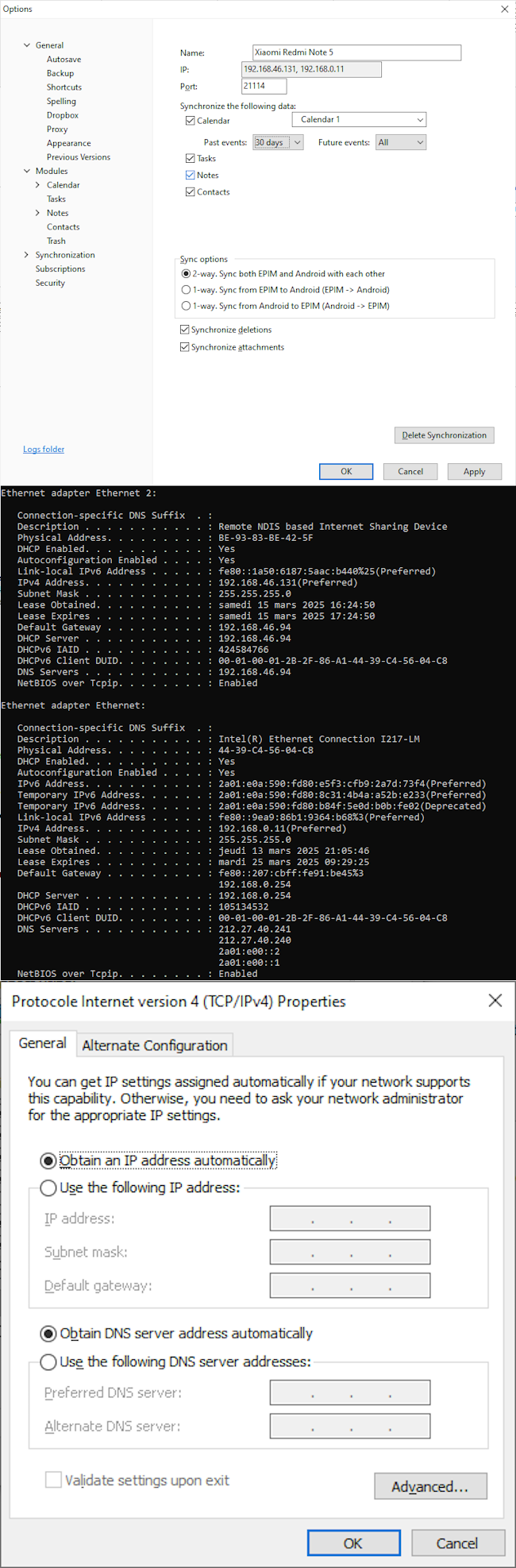Viewport: 516px width, 1568px height.
Task: Collapse the General tree node
Action: [x=27, y=45]
